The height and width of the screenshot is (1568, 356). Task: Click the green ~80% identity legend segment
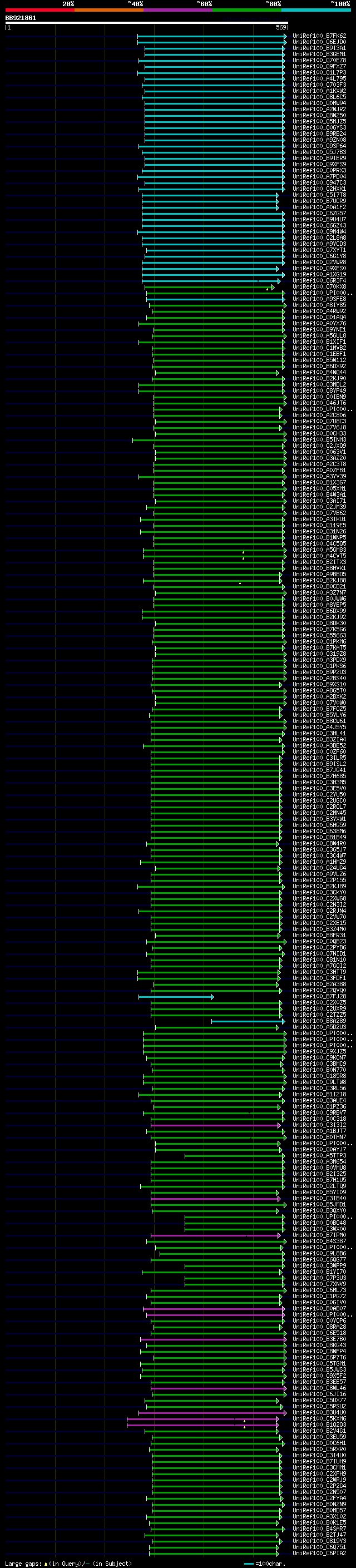pyautogui.click(x=247, y=10)
